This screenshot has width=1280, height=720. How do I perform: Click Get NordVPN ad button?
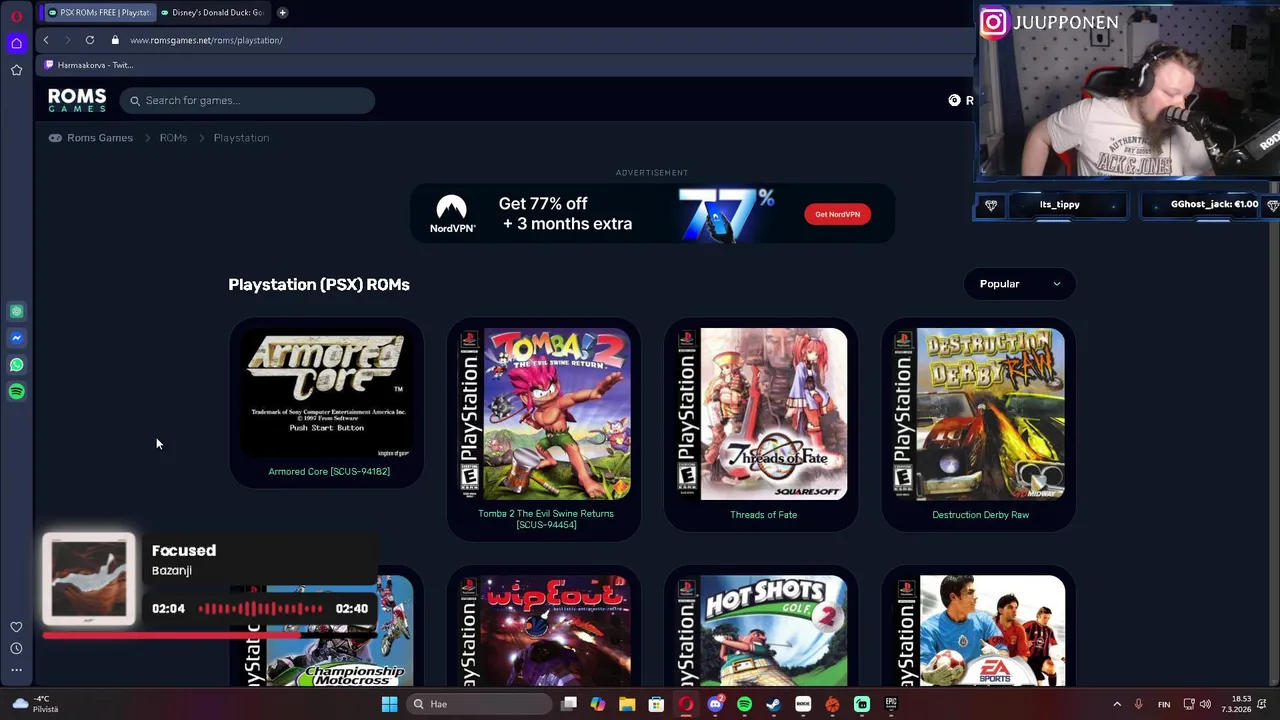point(837,214)
